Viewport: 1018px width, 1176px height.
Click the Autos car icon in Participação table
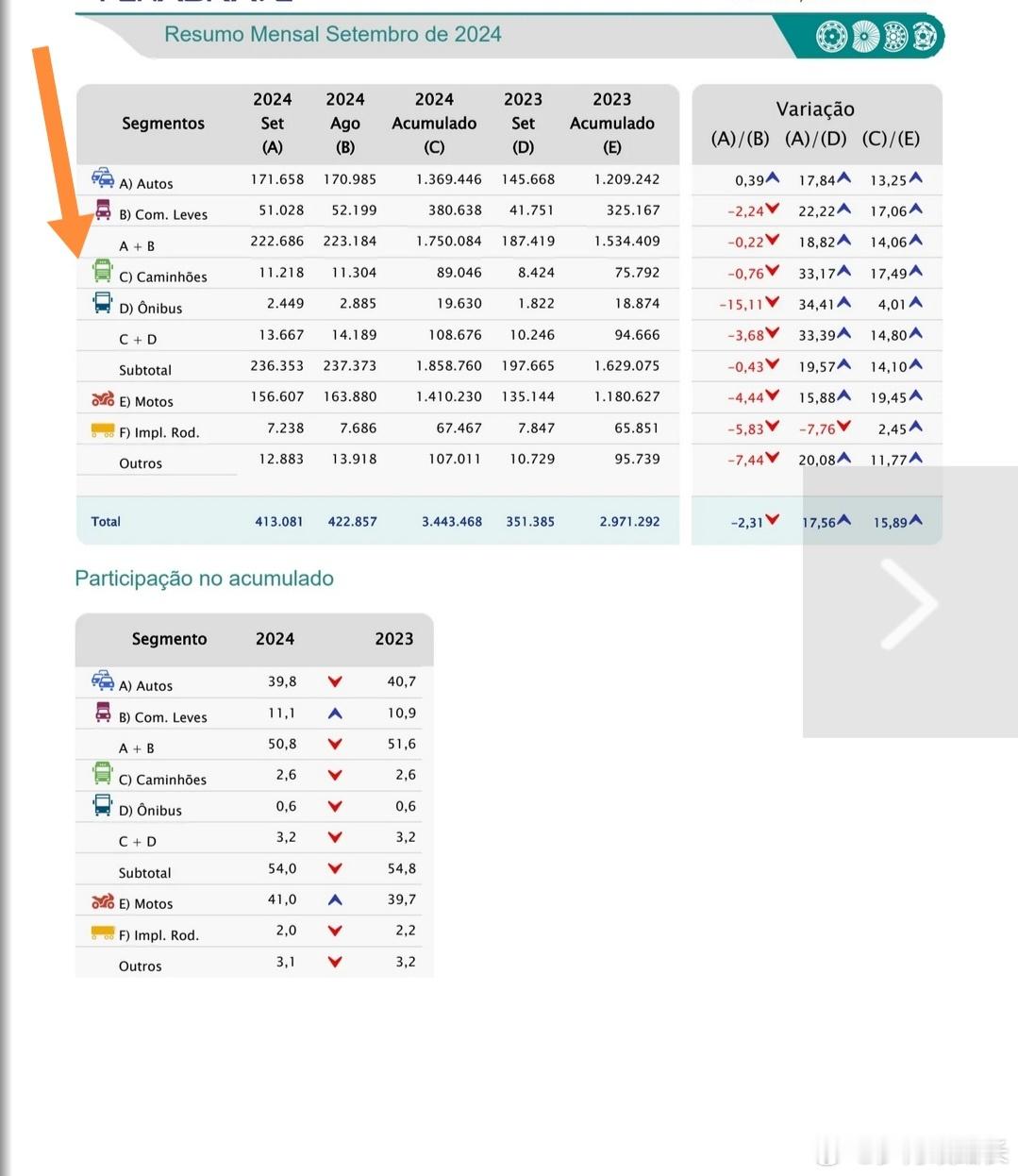(102, 680)
